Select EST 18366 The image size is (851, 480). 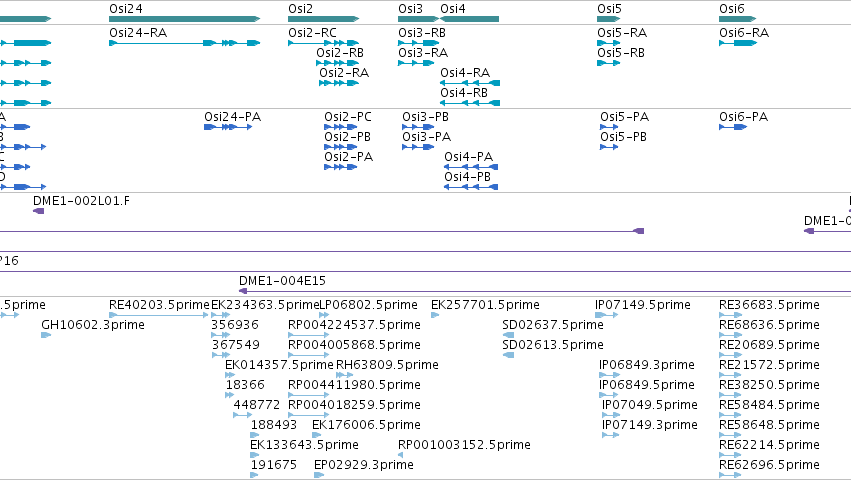tap(230, 395)
